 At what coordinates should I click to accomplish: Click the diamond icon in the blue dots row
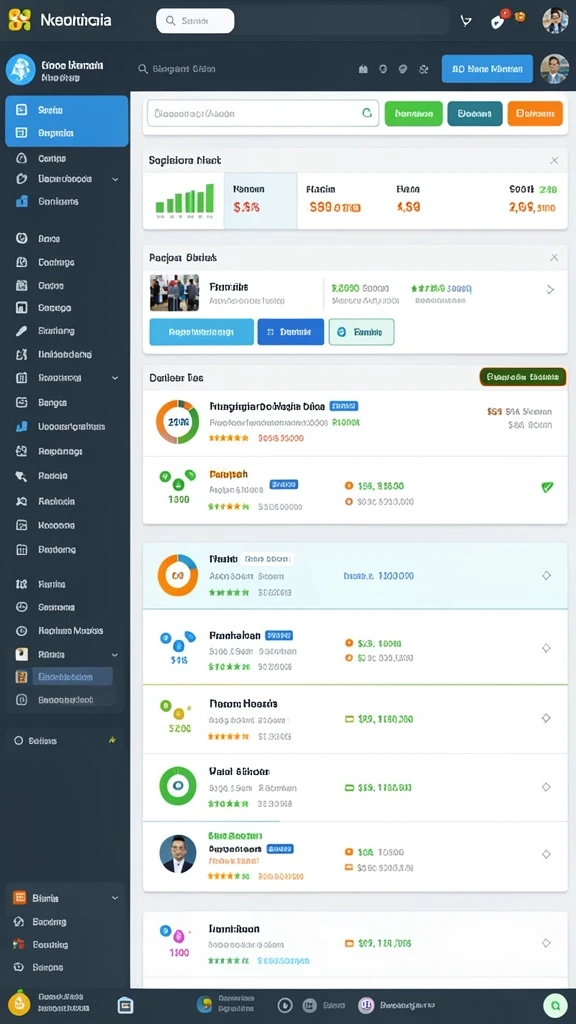tap(546, 648)
